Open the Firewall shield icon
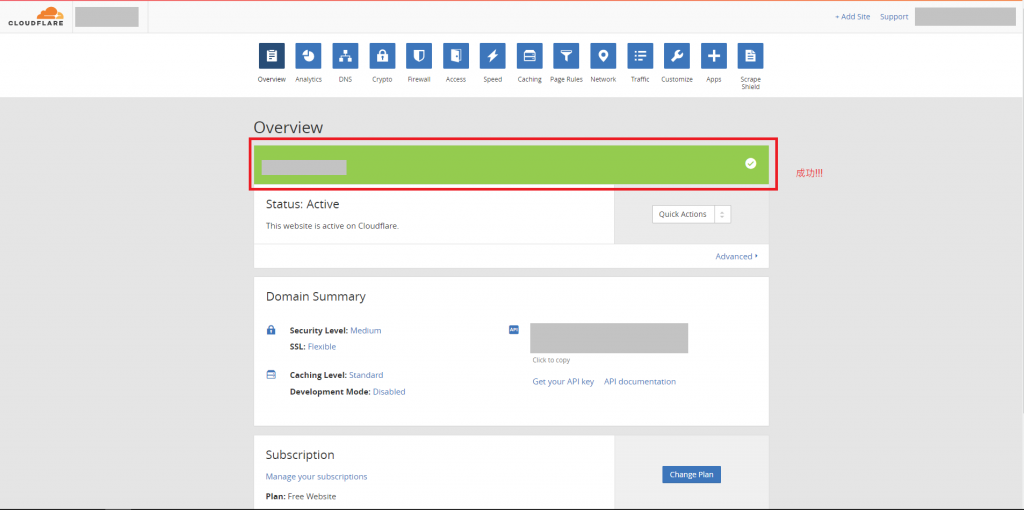This screenshot has height=510, width=1024. pos(419,56)
